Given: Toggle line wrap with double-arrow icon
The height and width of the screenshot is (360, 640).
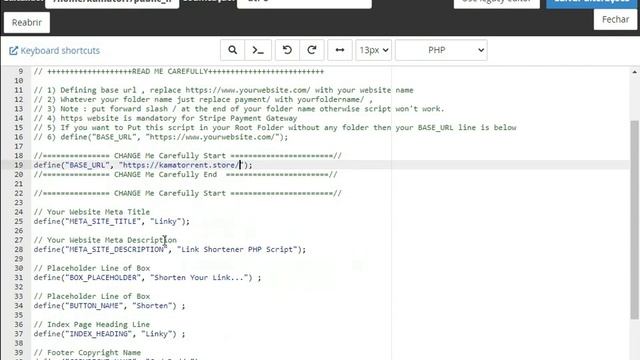Looking at the screenshot, I should click(340, 50).
